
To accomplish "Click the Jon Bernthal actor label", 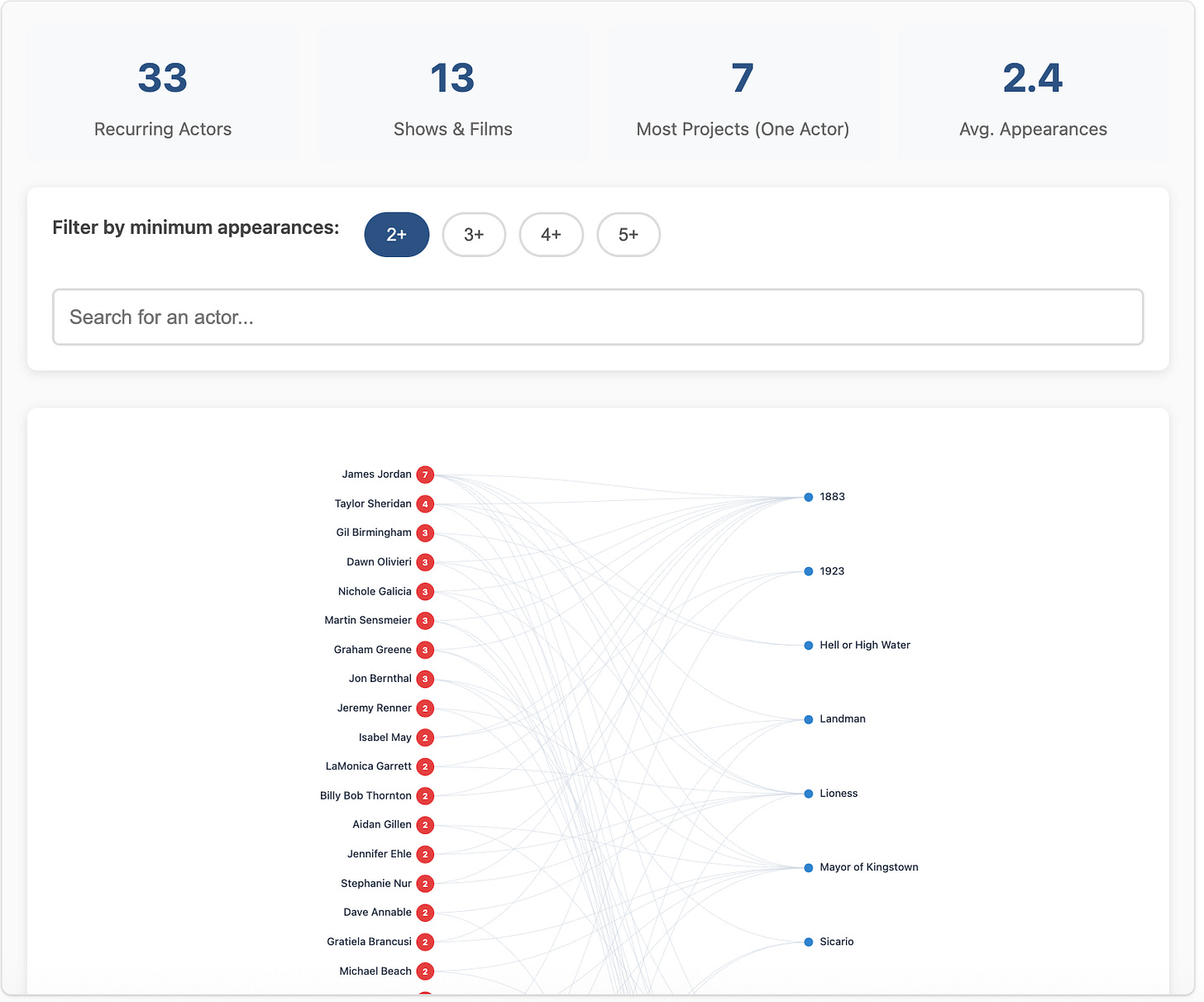I will [380, 679].
